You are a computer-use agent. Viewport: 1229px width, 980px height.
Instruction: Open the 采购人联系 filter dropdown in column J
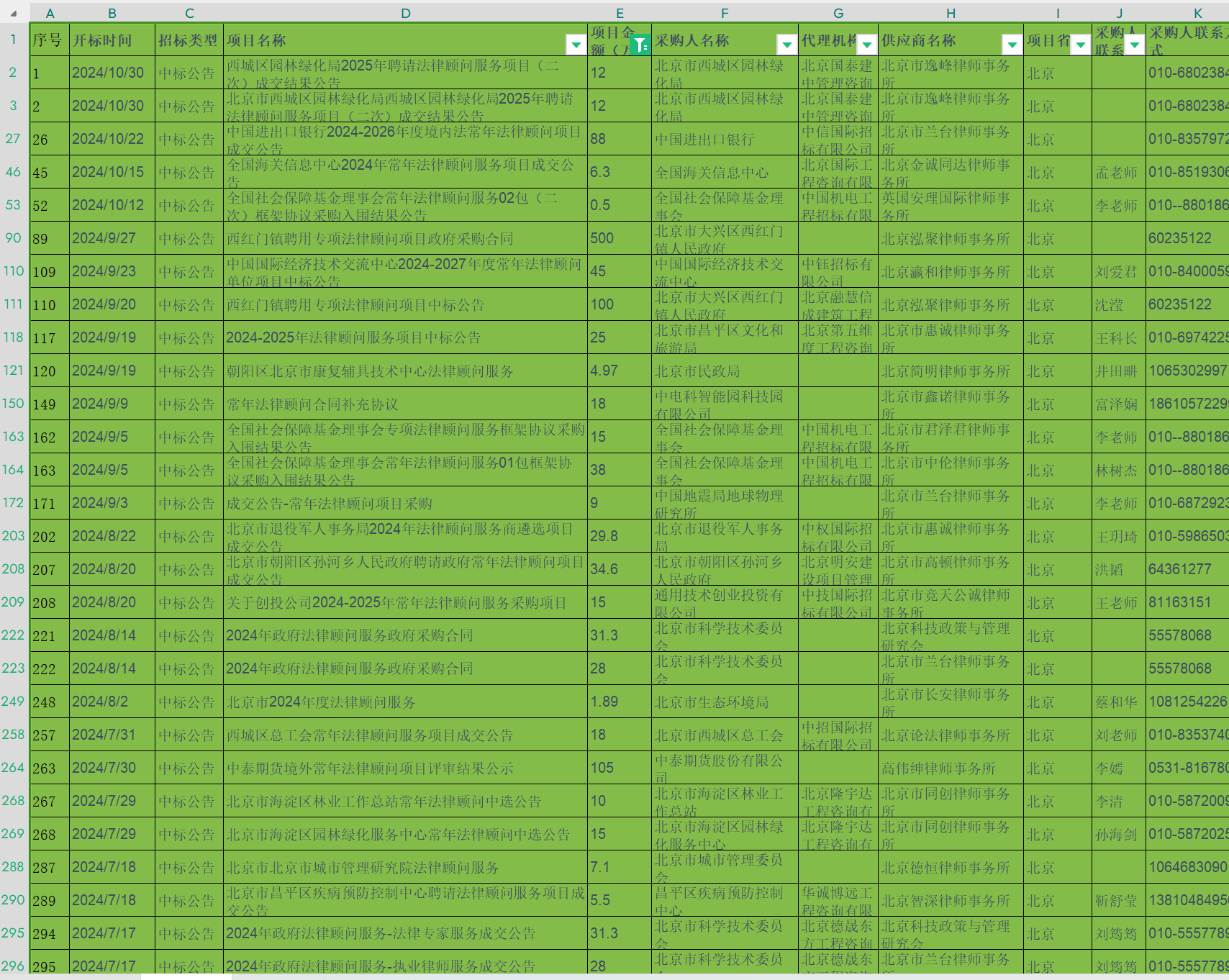pos(1135,45)
